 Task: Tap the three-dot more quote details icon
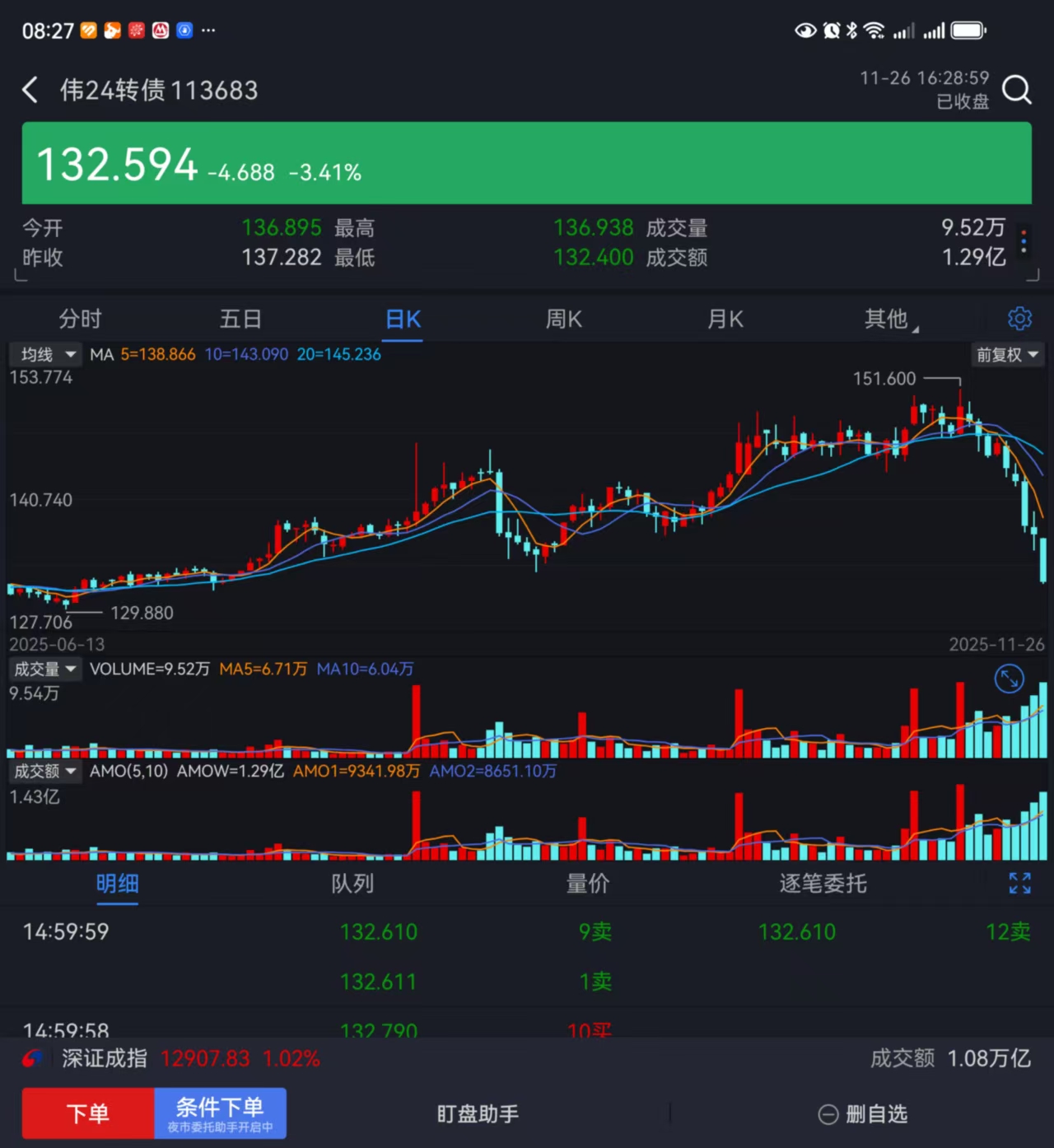click(1024, 242)
